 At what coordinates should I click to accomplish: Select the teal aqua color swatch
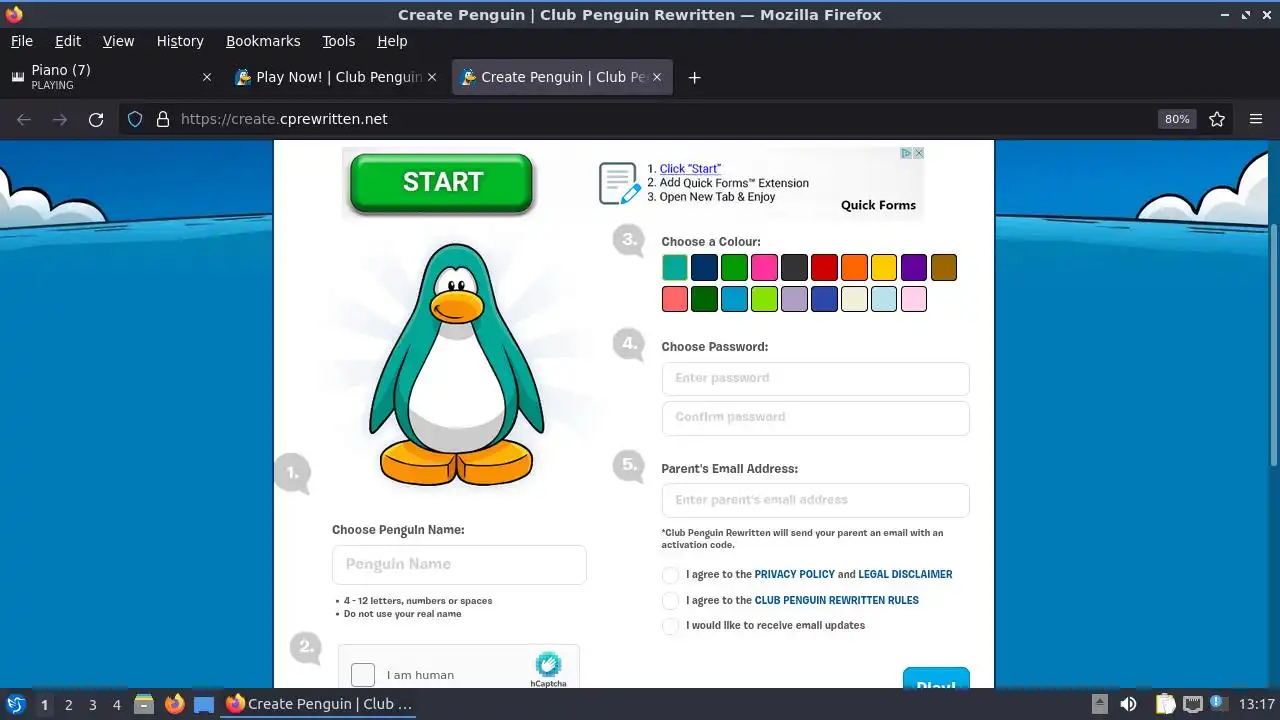[675, 268]
